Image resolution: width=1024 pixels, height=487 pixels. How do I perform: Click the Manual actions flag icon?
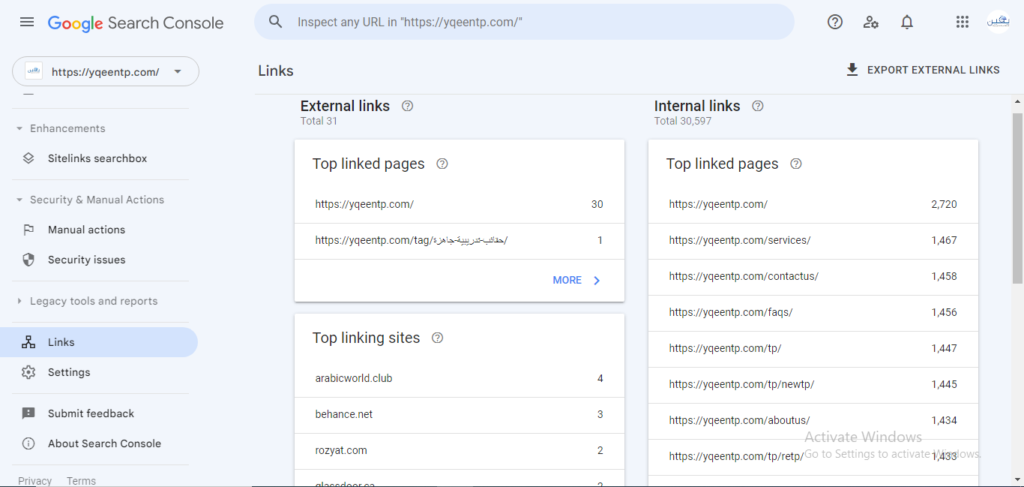click(x=28, y=230)
